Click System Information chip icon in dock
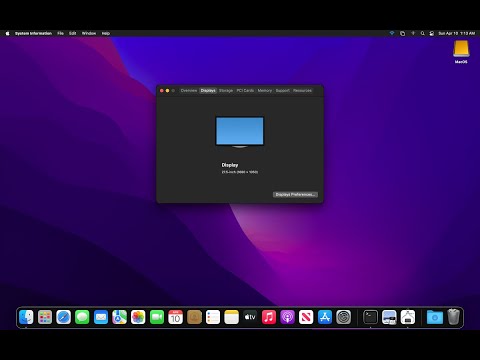Viewport: 480px width, 360px height. 408,317
